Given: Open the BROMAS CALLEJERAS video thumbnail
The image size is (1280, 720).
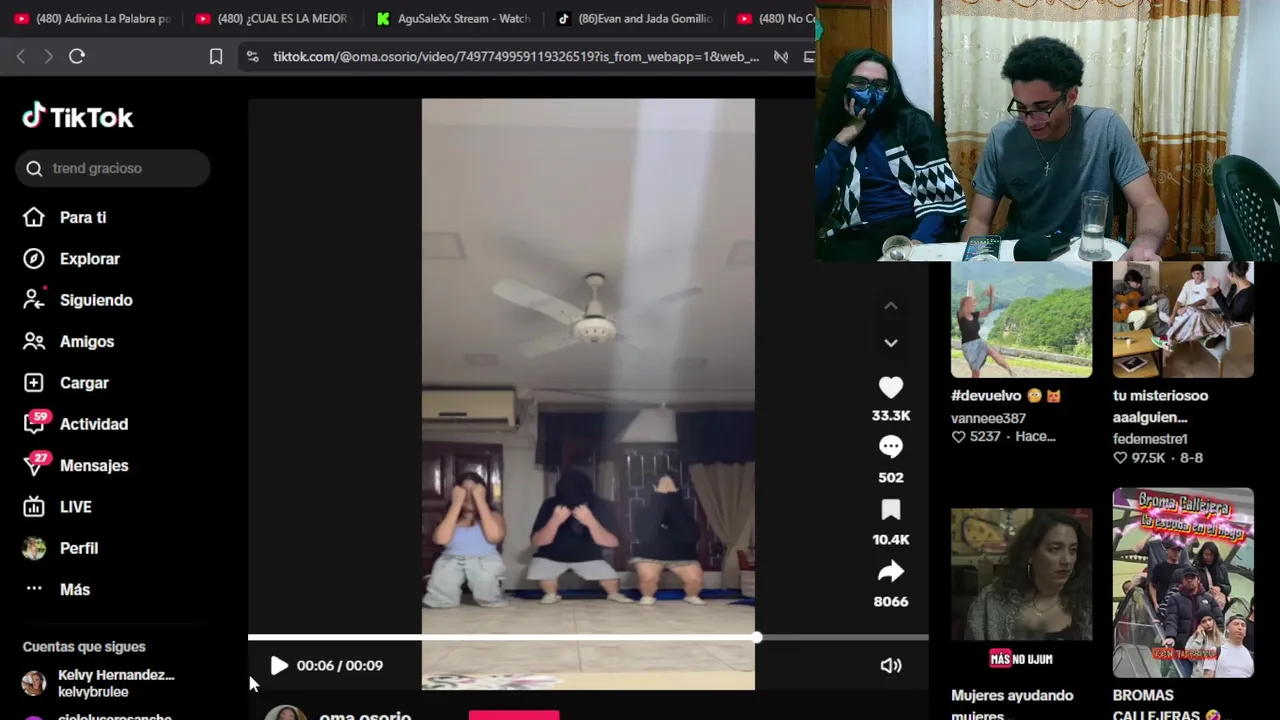Looking at the screenshot, I should [1183, 583].
